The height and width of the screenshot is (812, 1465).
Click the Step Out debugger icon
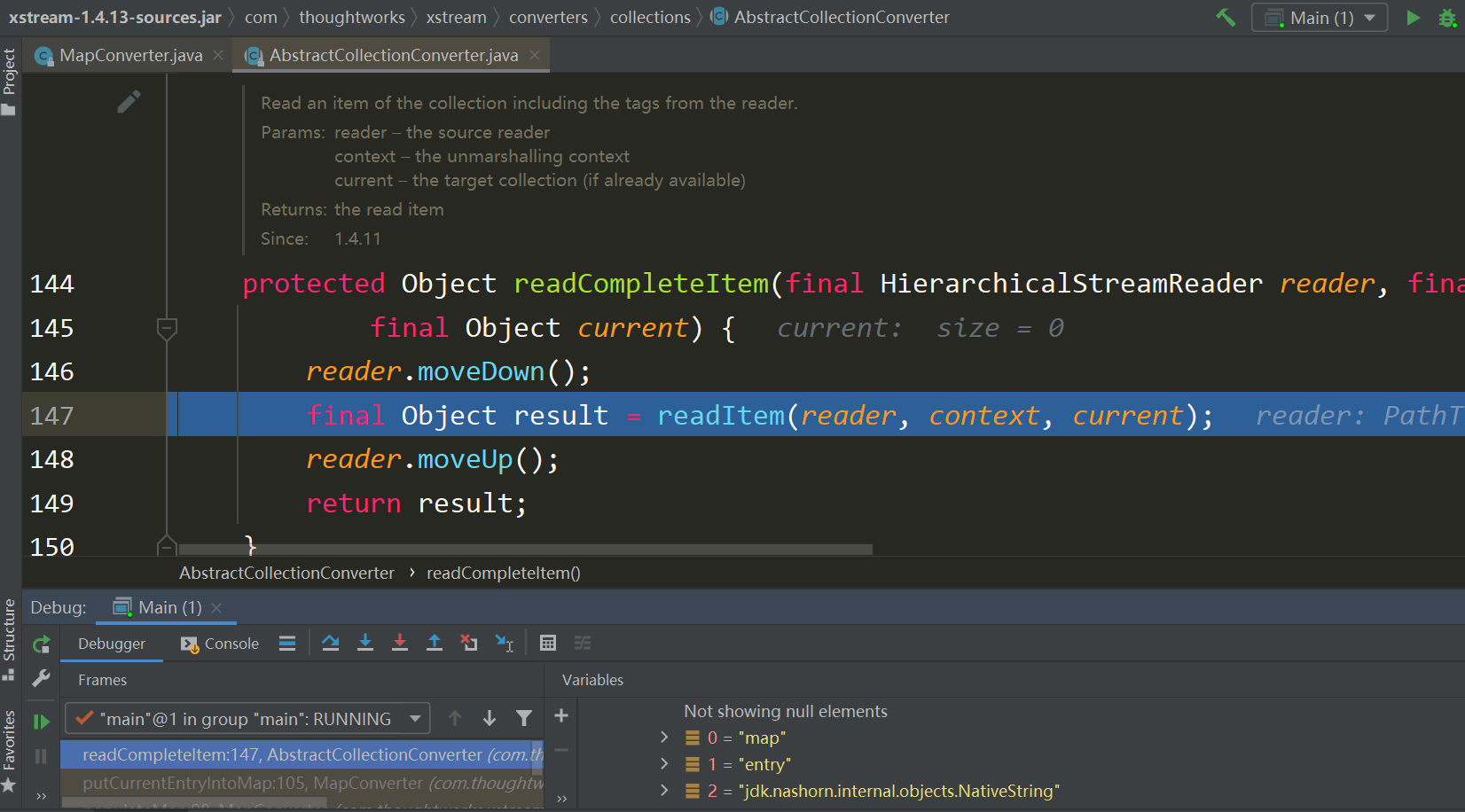click(x=435, y=643)
